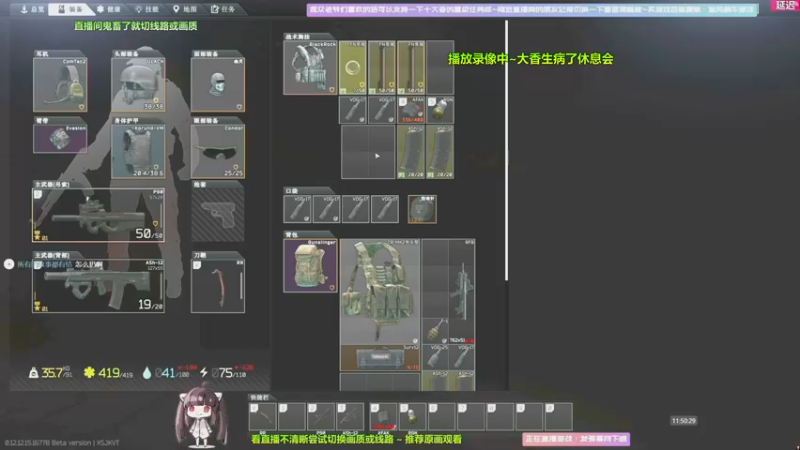Screen dimensions: 800x450
Task: Click the Condor glasses in eyewear slot
Action: (x=218, y=152)
